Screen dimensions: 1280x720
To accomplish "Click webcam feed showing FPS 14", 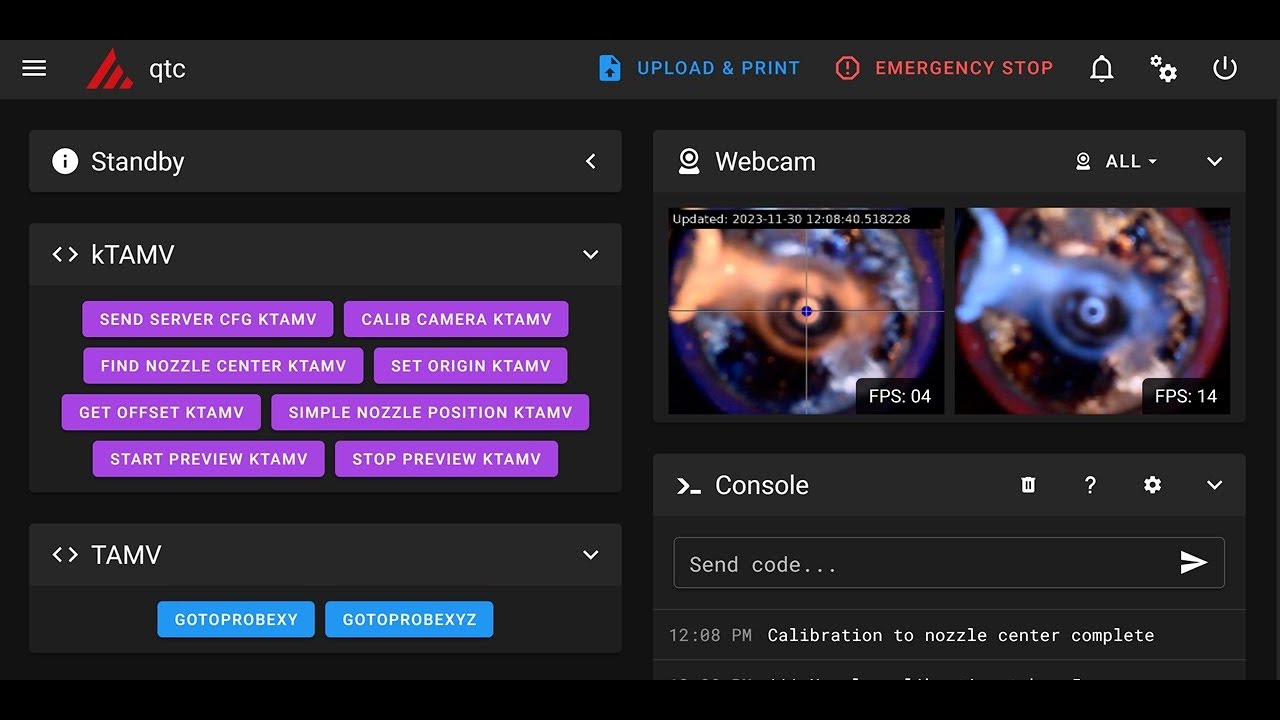I will pyautogui.click(x=1092, y=311).
